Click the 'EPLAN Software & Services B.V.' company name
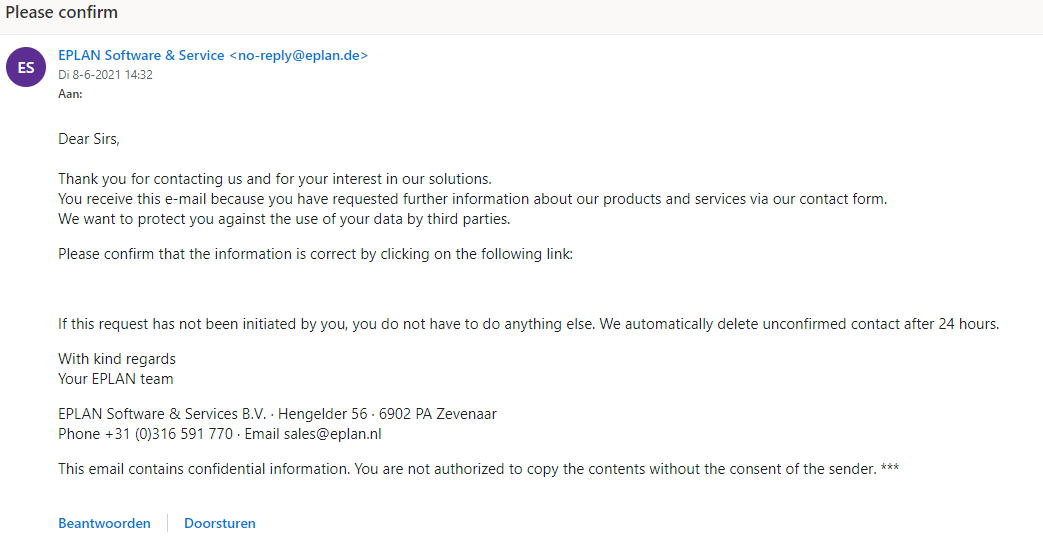 coord(162,414)
